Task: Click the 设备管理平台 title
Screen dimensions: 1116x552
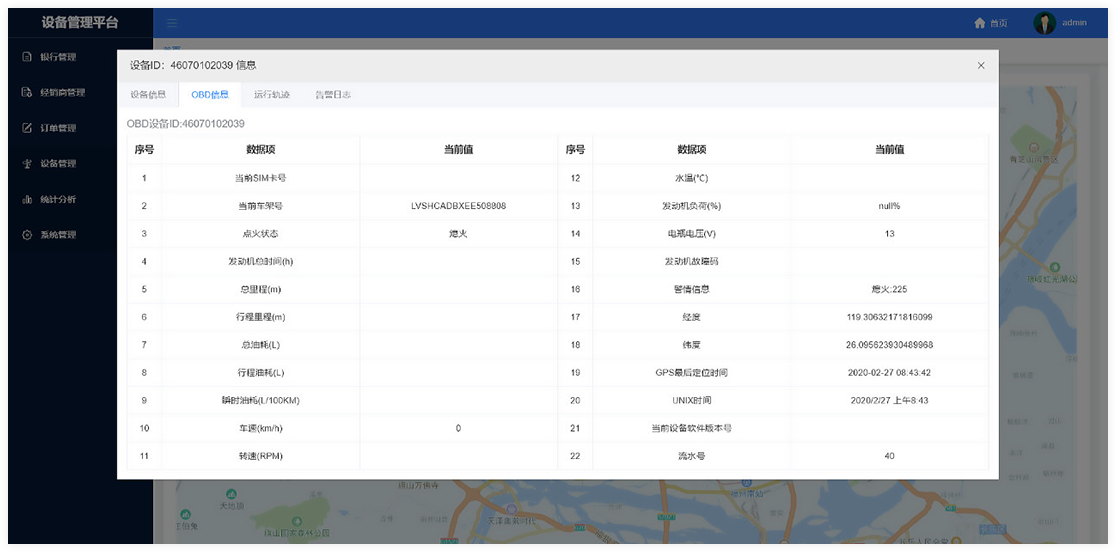Action: [80, 23]
